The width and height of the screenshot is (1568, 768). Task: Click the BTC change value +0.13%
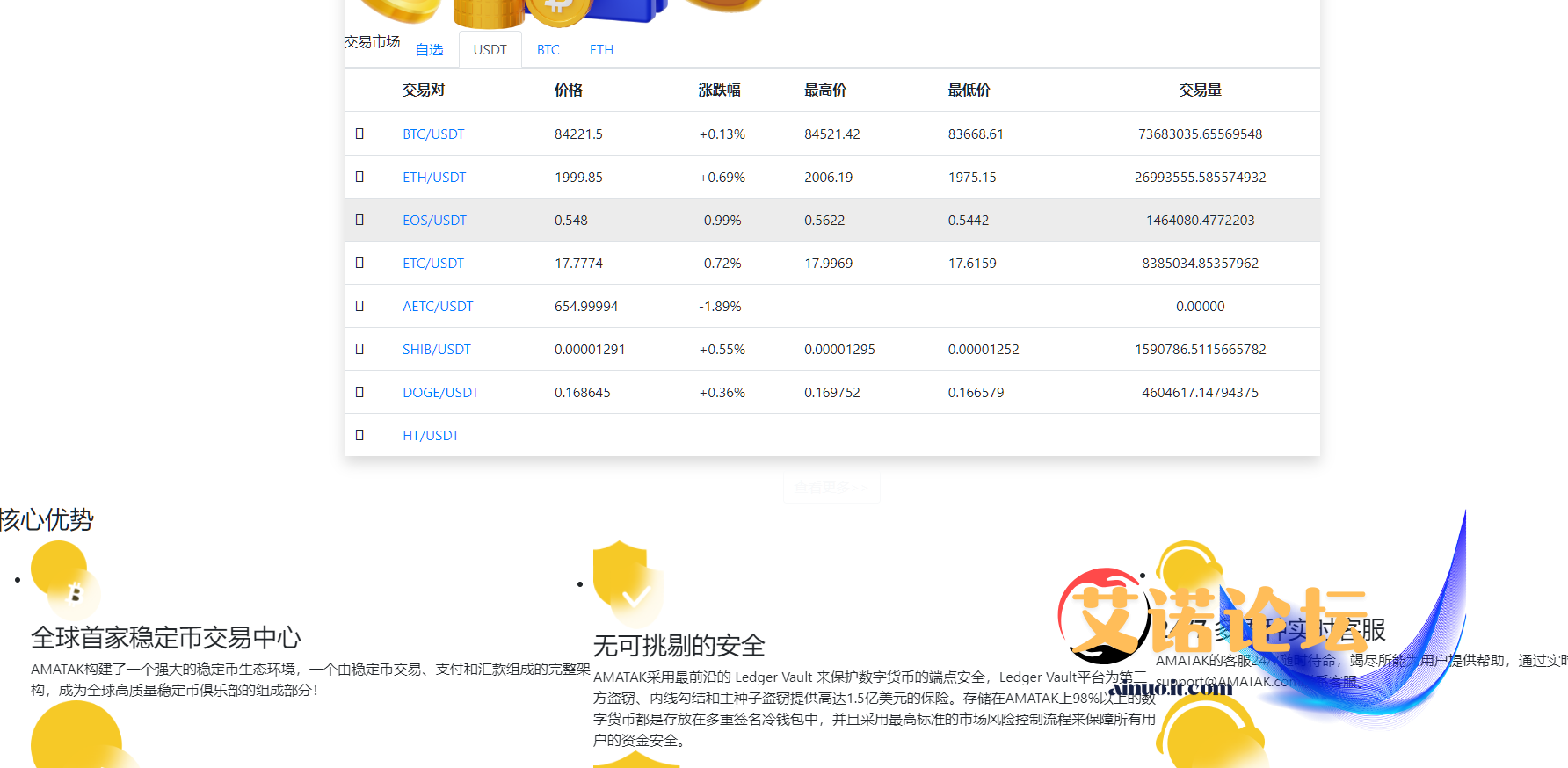click(722, 134)
